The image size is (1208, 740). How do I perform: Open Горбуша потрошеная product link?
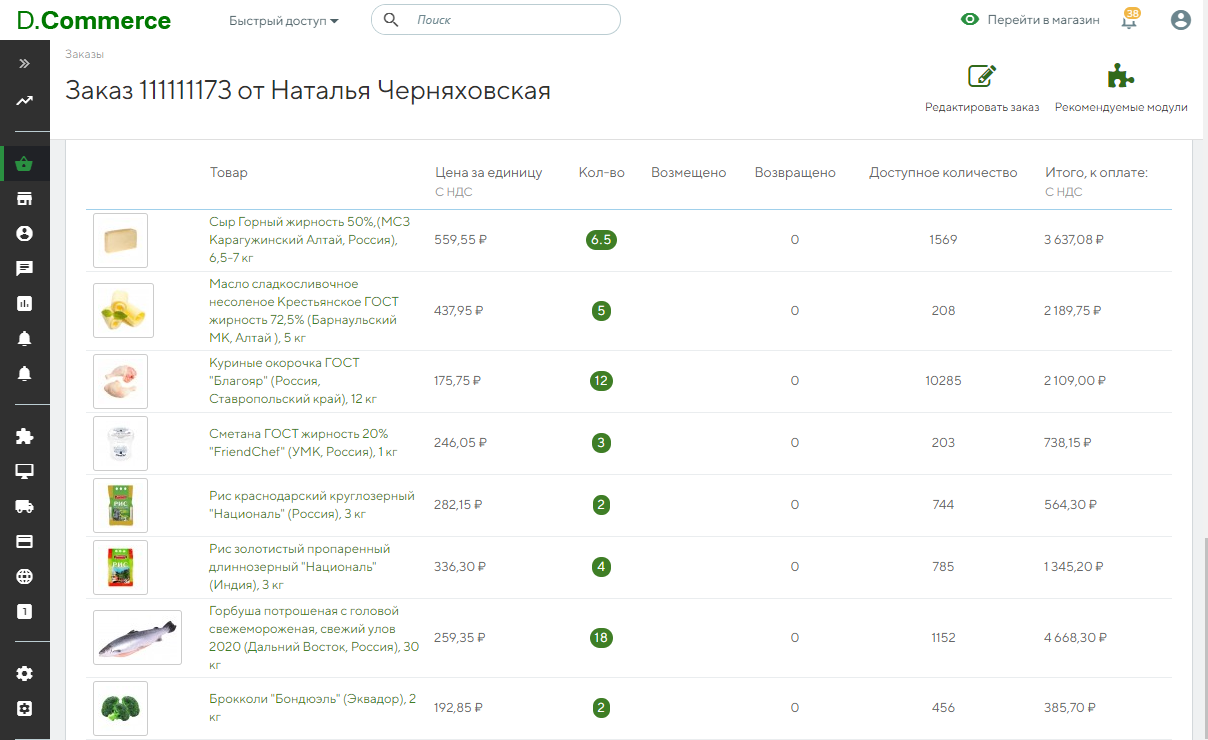[314, 638]
